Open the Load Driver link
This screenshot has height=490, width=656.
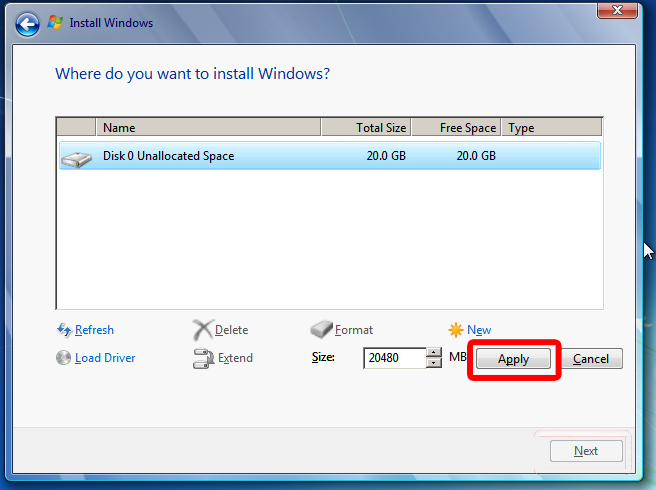[105, 358]
